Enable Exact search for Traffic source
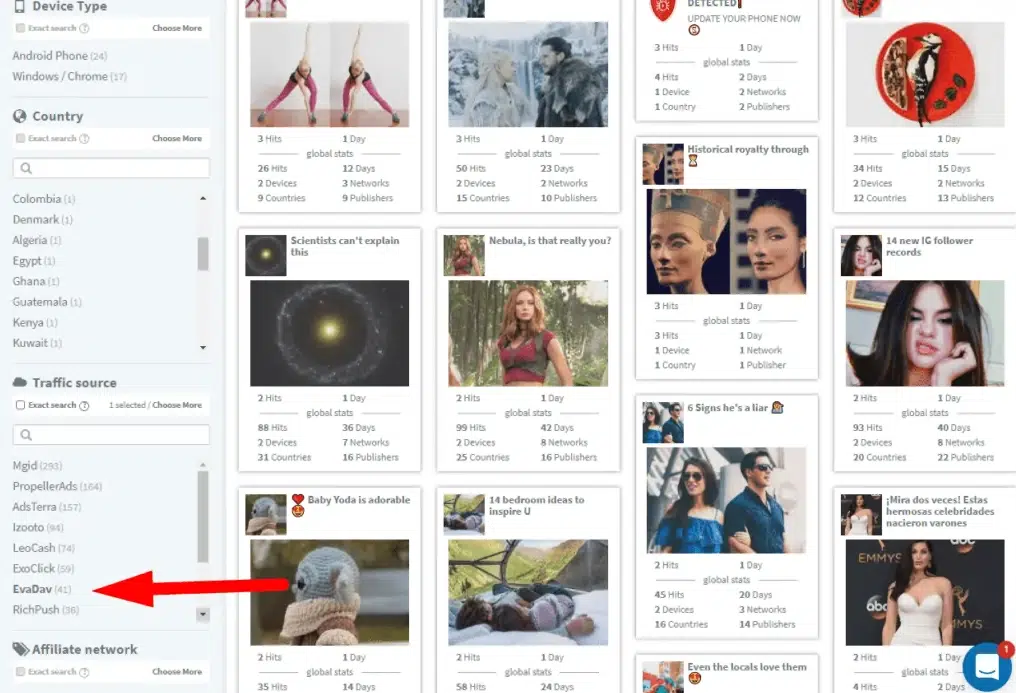This screenshot has height=693, width=1016. click(20, 406)
